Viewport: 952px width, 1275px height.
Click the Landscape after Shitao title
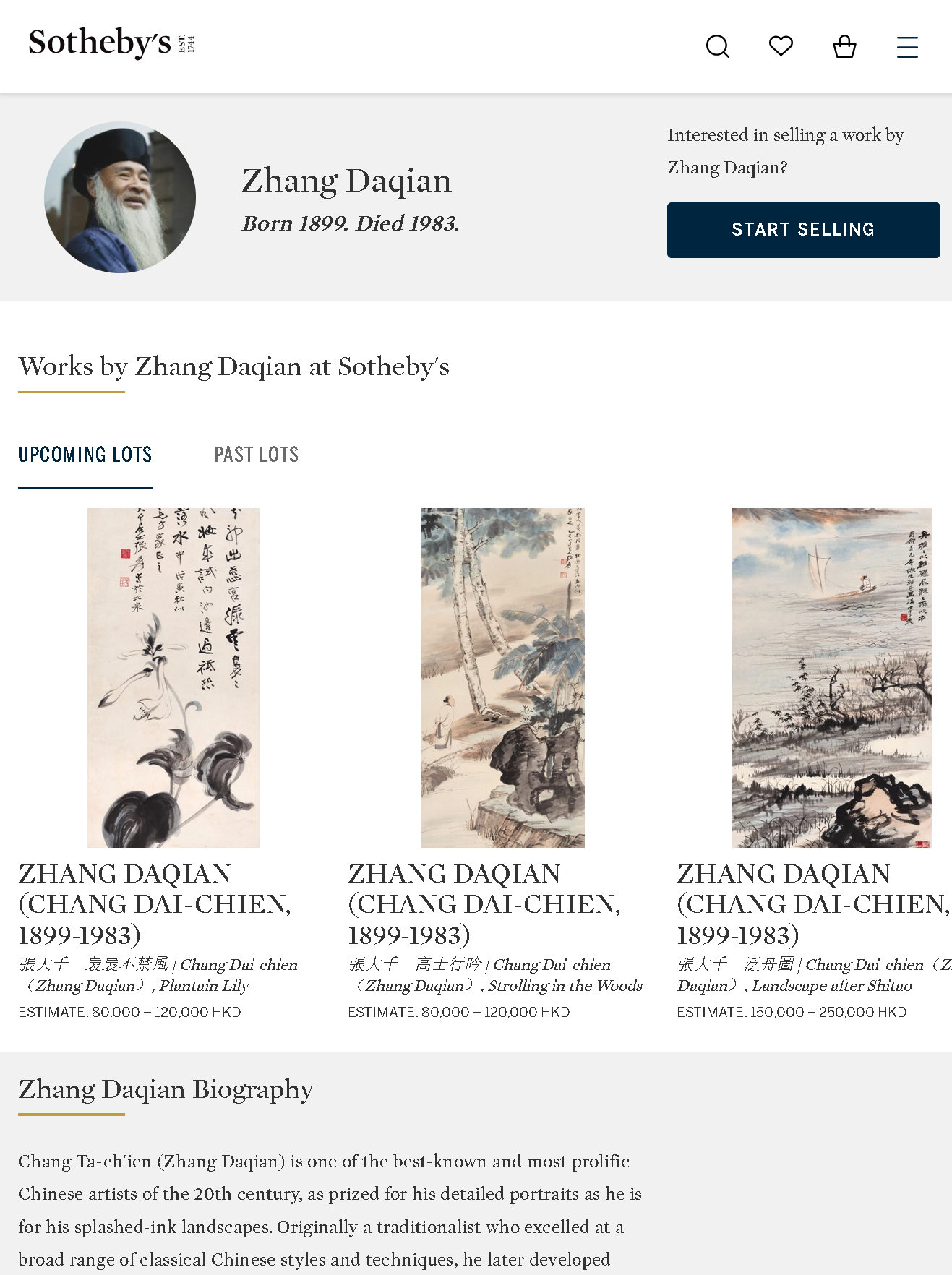pyautogui.click(x=814, y=975)
